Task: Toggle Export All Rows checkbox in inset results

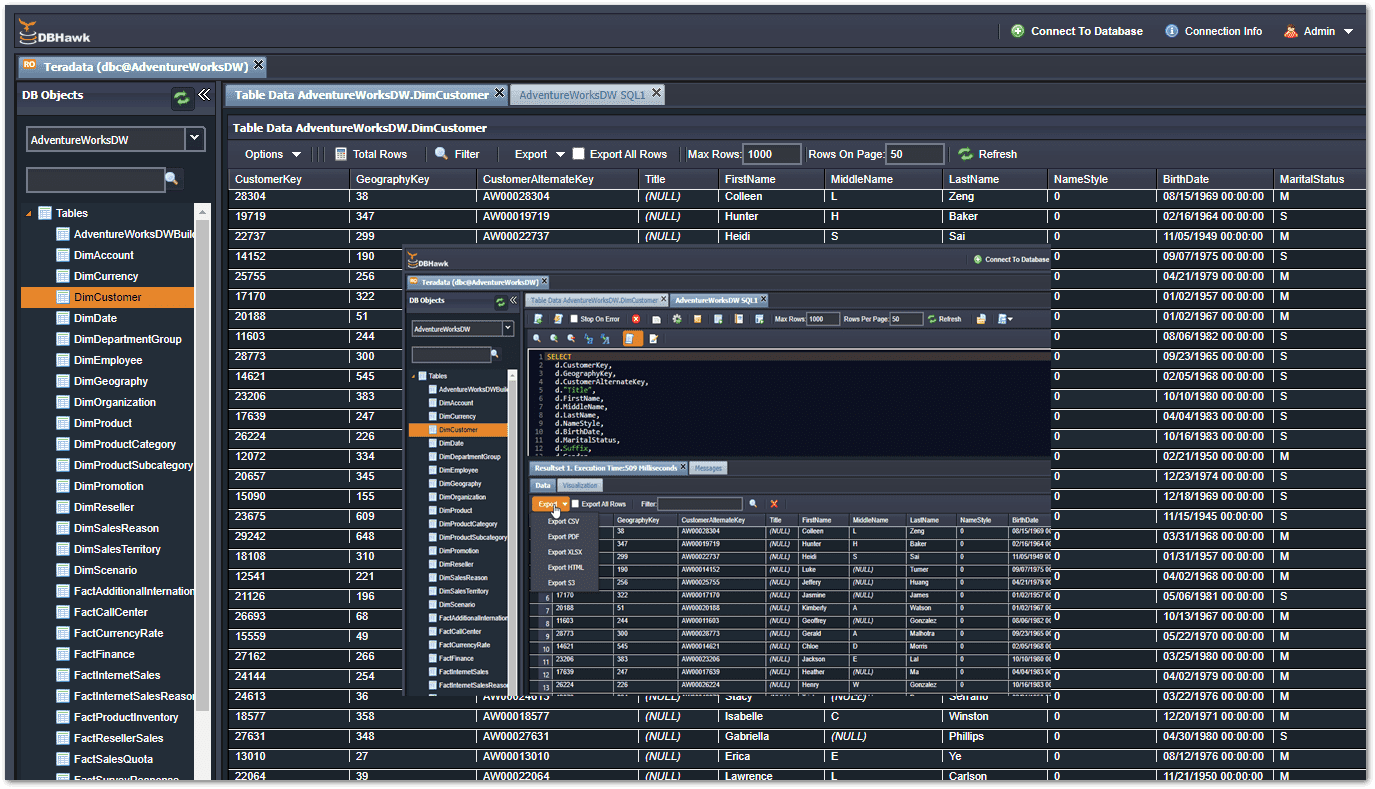Action: pos(575,504)
